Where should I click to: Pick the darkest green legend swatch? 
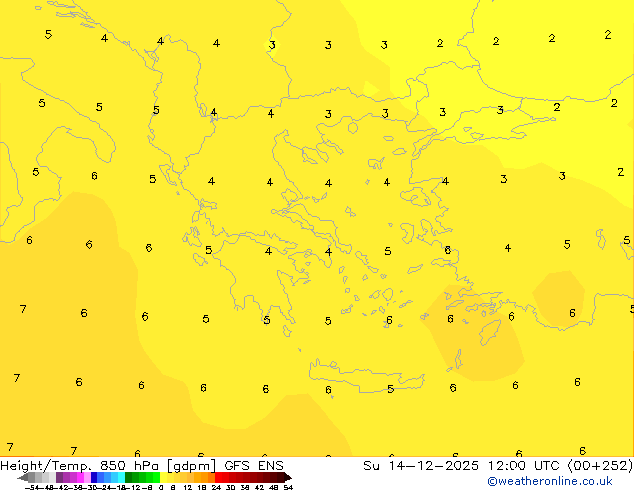(129, 477)
